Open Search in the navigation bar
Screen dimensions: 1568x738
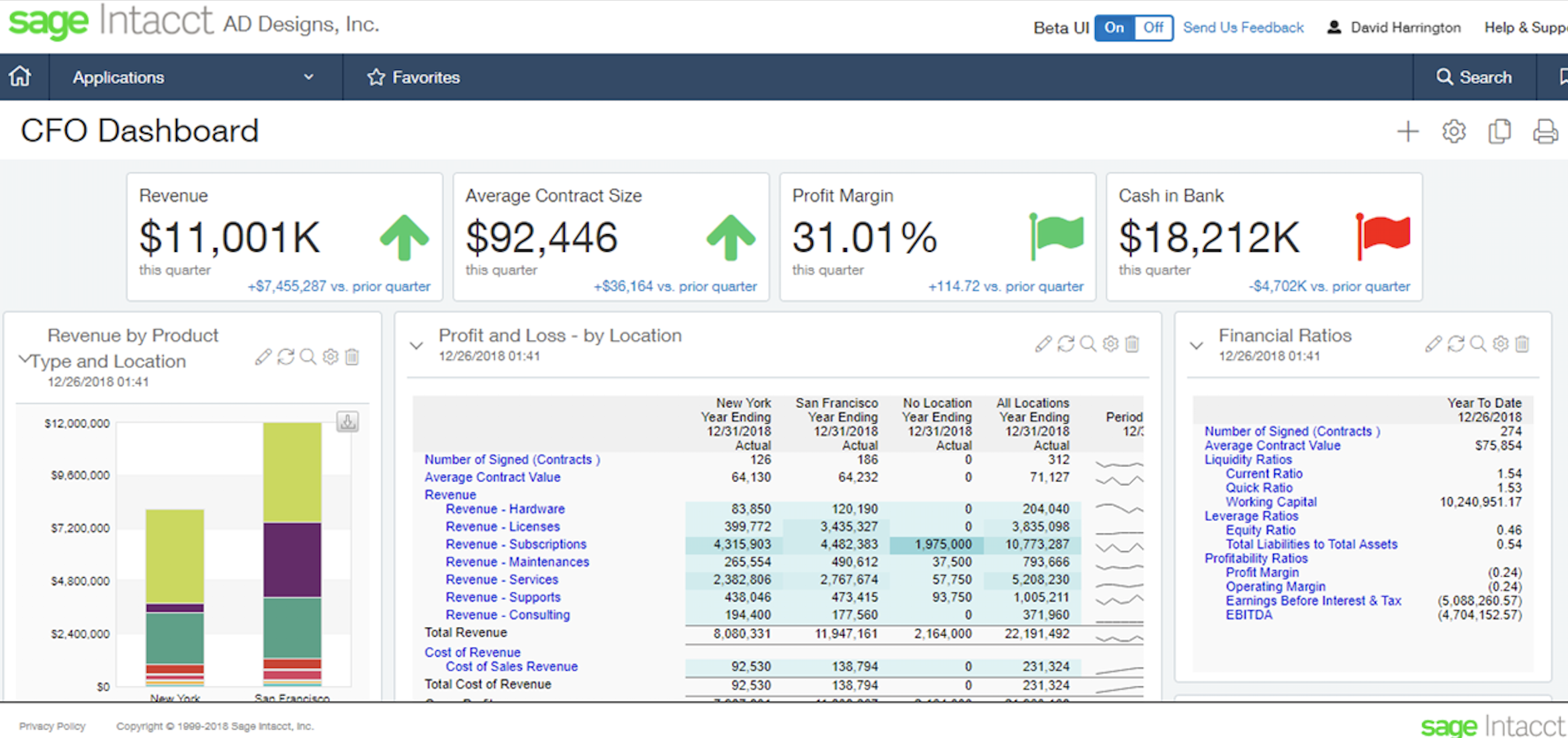coord(1474,77)
